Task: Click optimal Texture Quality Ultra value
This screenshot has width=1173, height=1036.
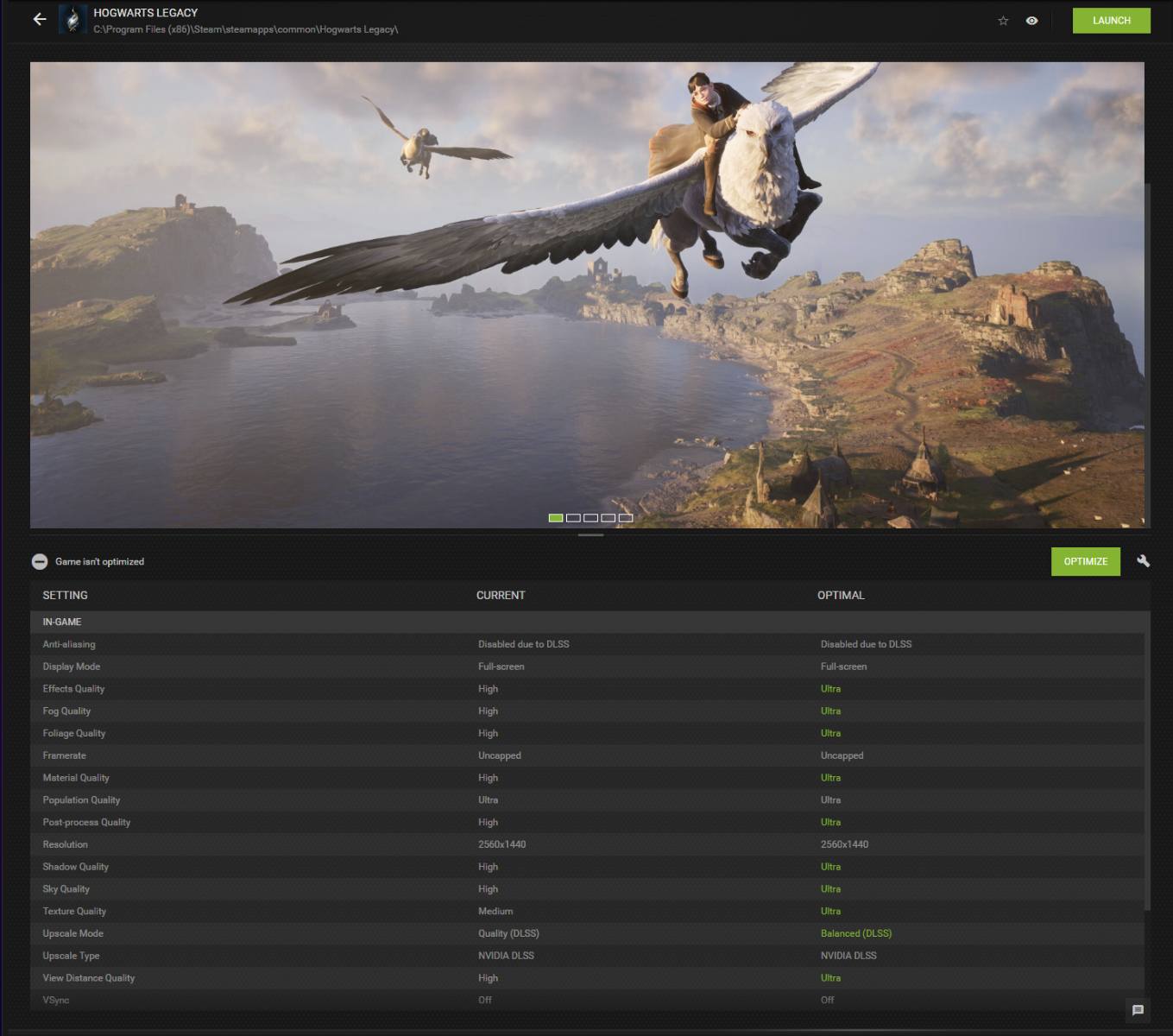Action: [830, 912]
